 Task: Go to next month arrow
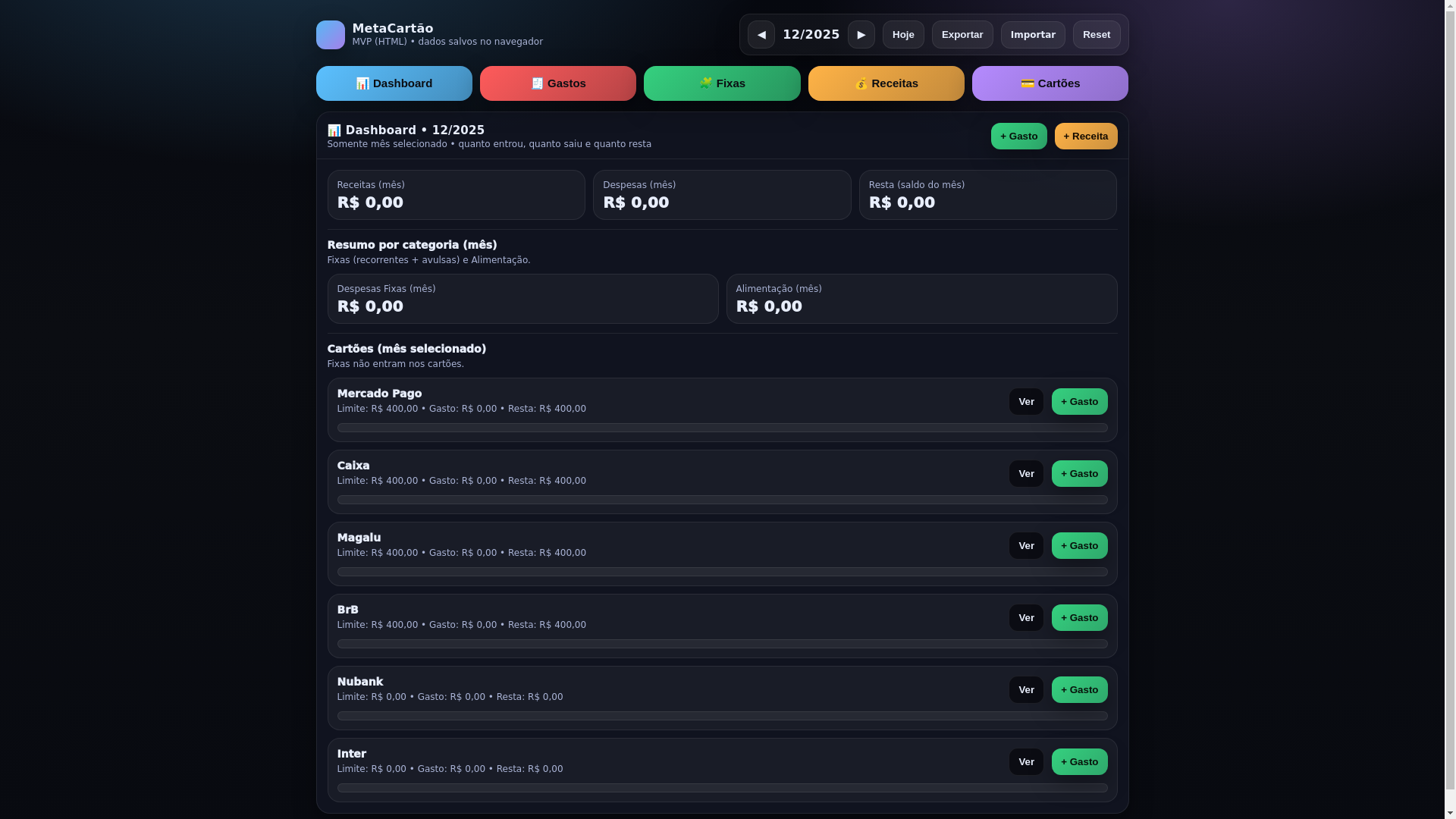[861, 35]
